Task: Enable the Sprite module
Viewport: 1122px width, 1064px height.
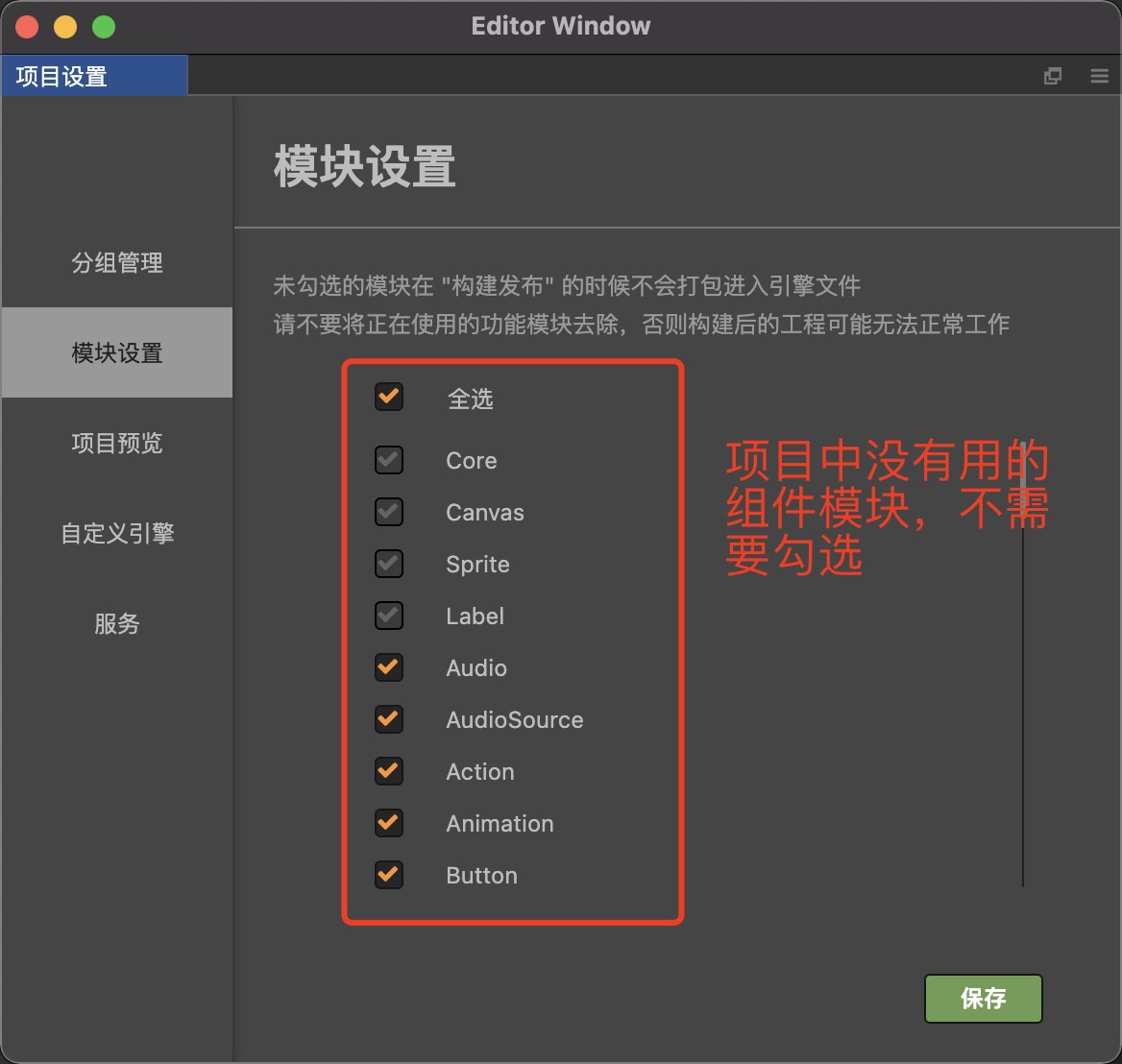Action: click(x=388, y=564)
